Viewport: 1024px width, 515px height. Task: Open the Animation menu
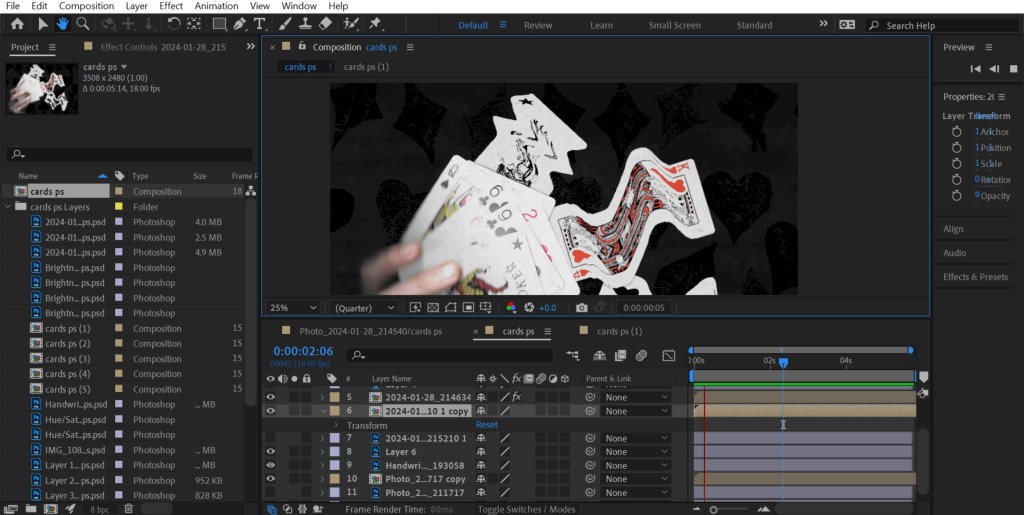click(216, 6)
